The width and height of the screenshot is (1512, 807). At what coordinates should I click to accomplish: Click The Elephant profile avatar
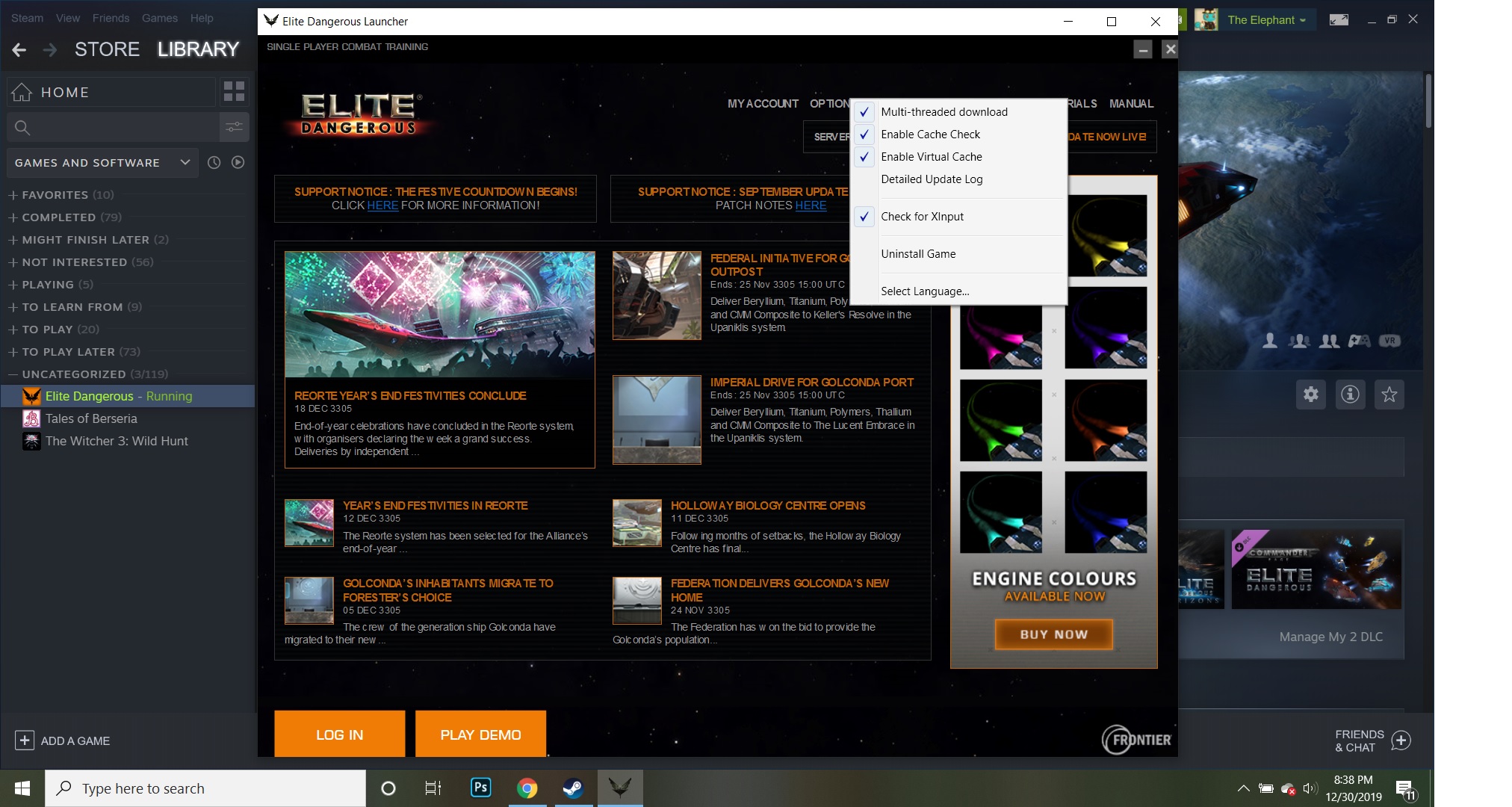1206,20
